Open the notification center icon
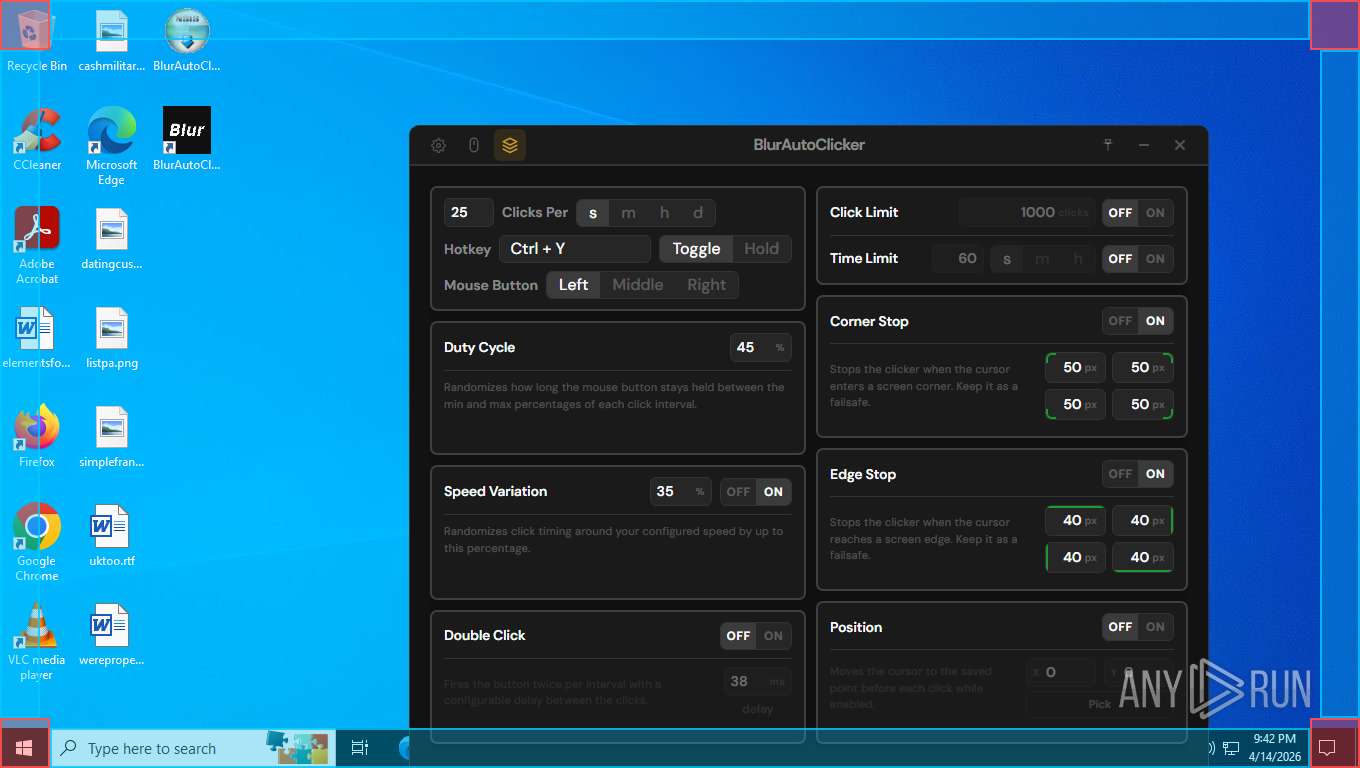Image resolution: width=1360 pixels, height=768 pixels. point(1328,748)
